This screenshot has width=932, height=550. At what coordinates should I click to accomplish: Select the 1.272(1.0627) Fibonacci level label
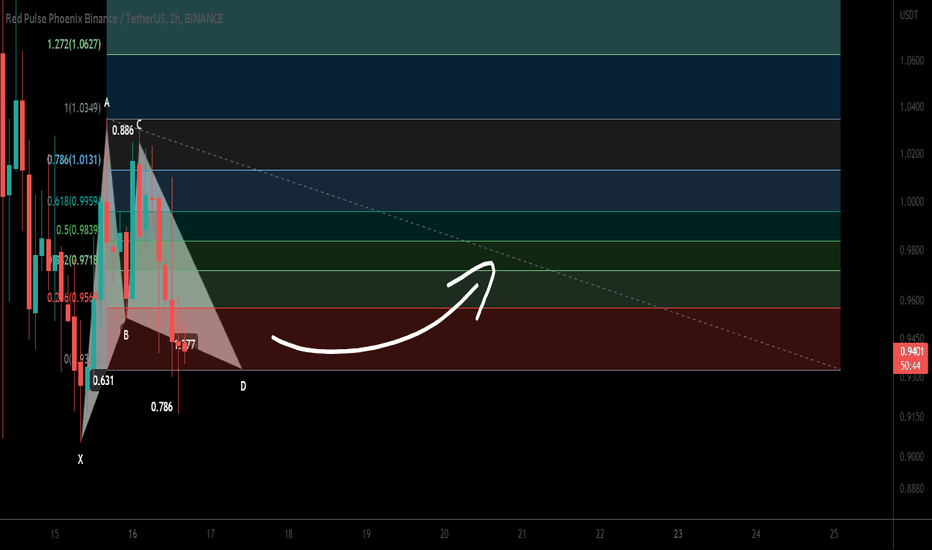[74, 44]
